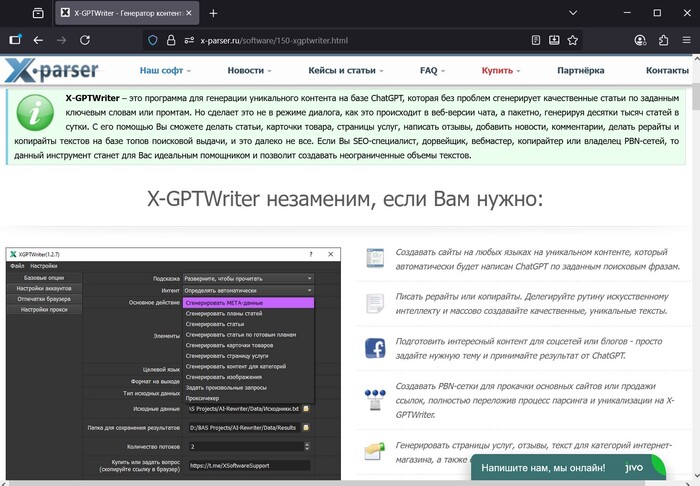Screen dimensions: 700x486
Task: Adjust Количество потоков stepper arrows
Action: pos(307,446)
